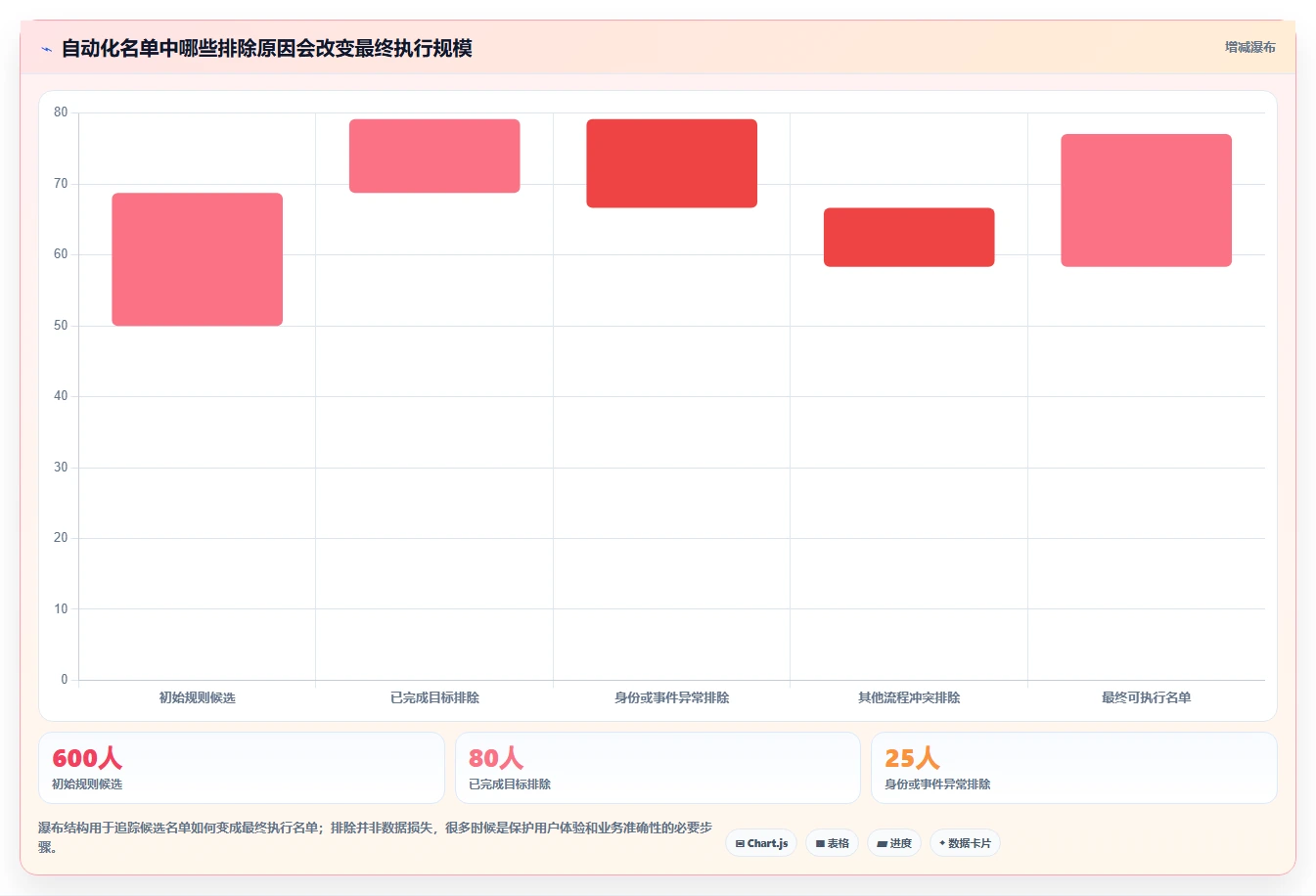Select the 其他流程冲突排除 waterfall bar

pos(909,237)
